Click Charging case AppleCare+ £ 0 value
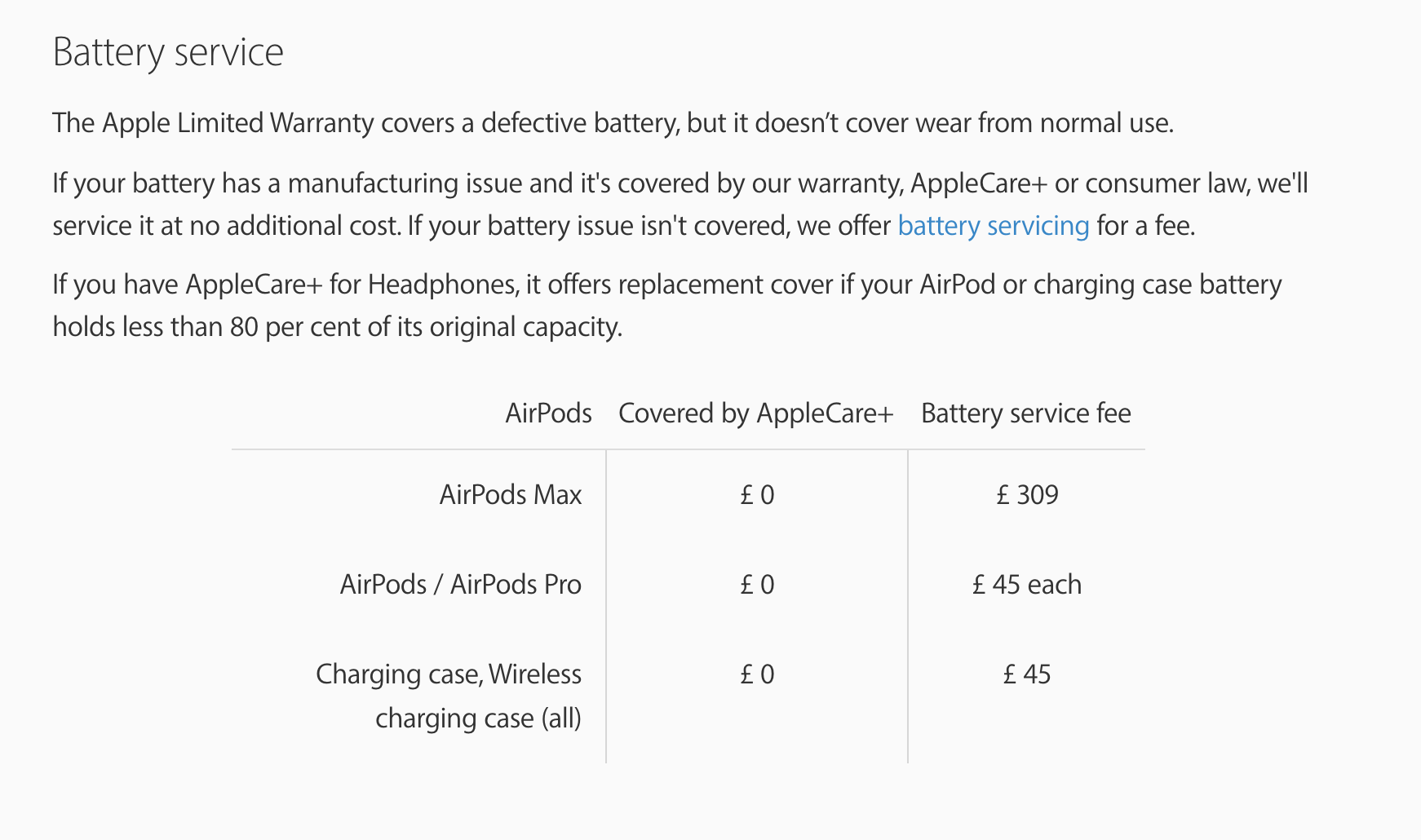The width and height of the screenshot is (1421, 840). 757,674
